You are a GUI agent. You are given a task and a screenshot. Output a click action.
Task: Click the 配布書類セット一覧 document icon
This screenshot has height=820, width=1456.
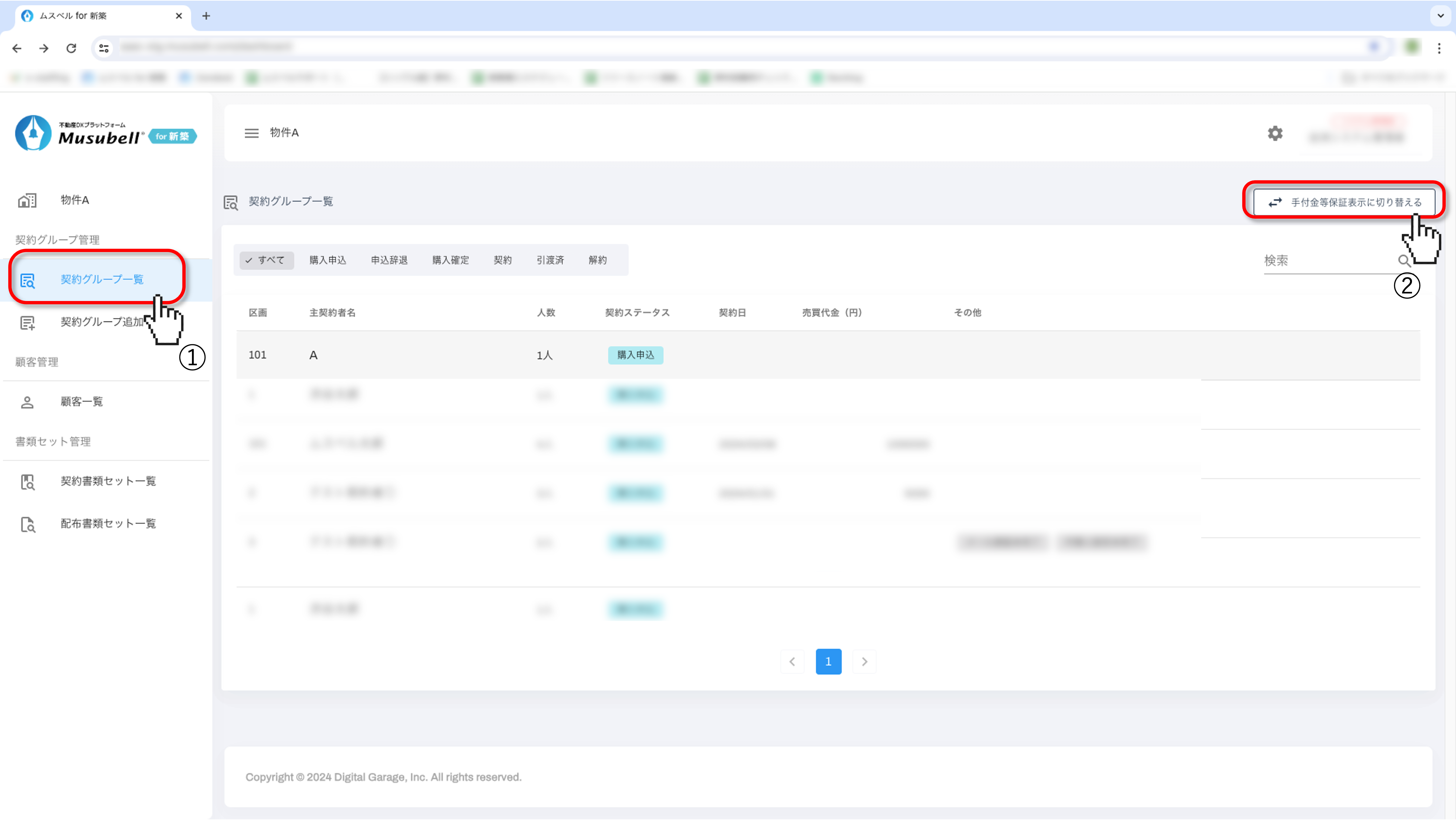[27, 524]
